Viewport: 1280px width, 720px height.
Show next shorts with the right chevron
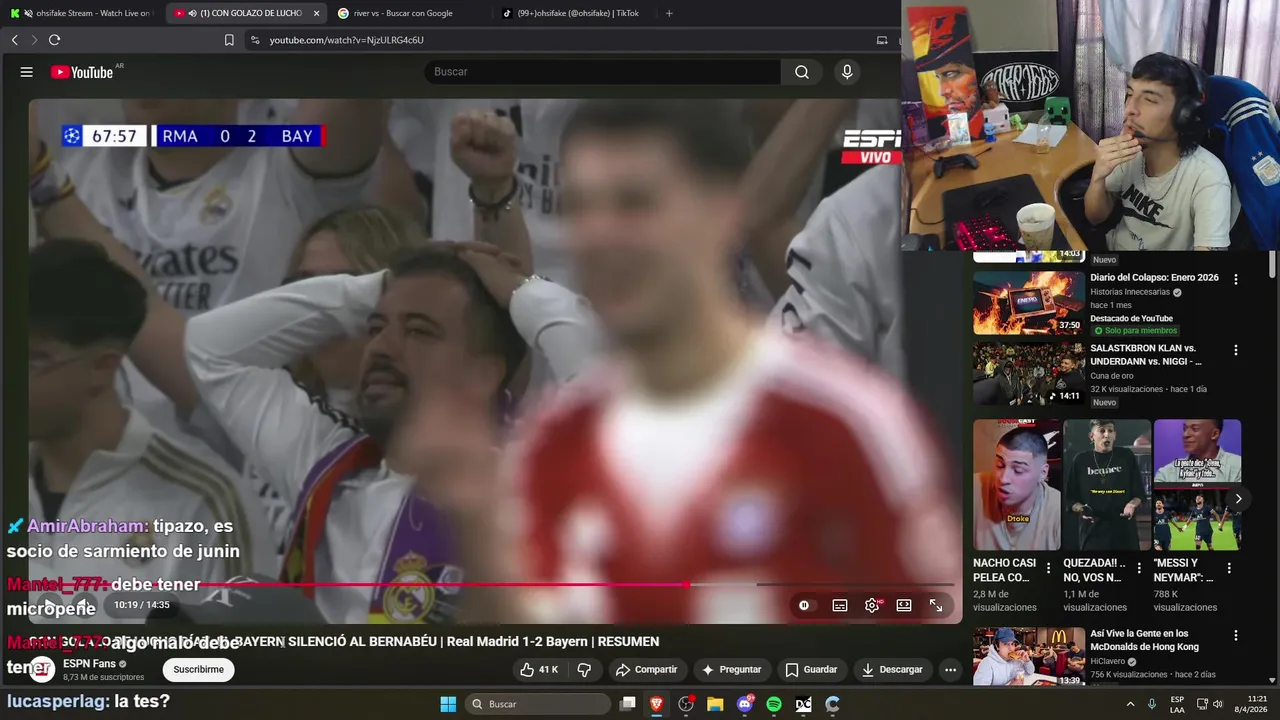[1238, 498]
